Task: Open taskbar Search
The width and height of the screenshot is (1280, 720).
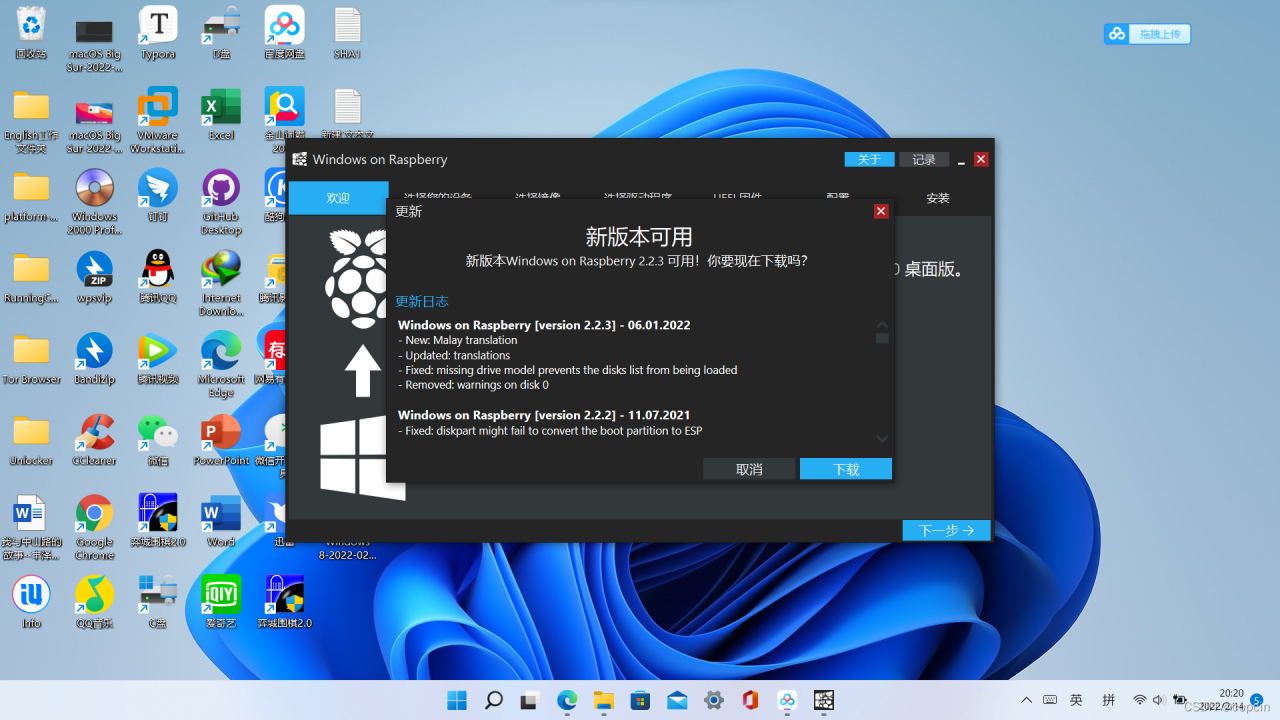Action: tap(493, 700)
